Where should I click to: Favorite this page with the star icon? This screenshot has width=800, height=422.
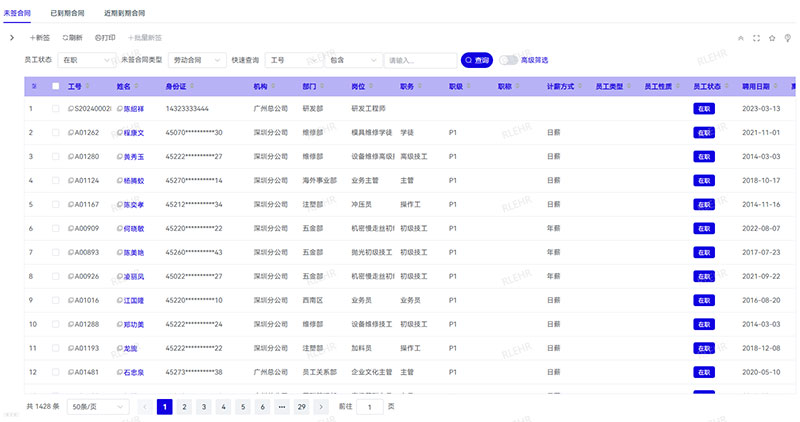[772, 38]
